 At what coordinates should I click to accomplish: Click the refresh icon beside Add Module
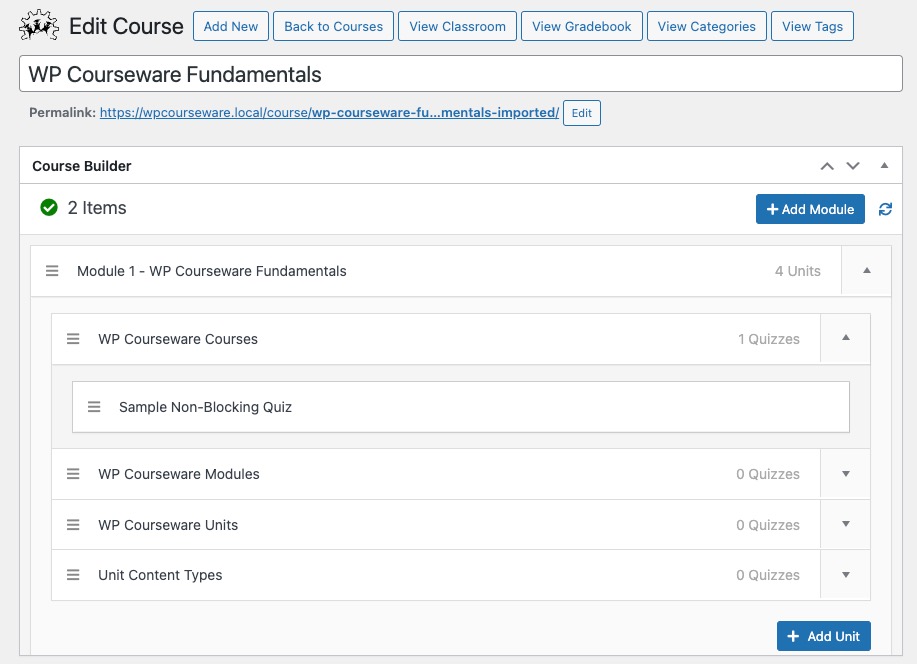click(885, 208)
